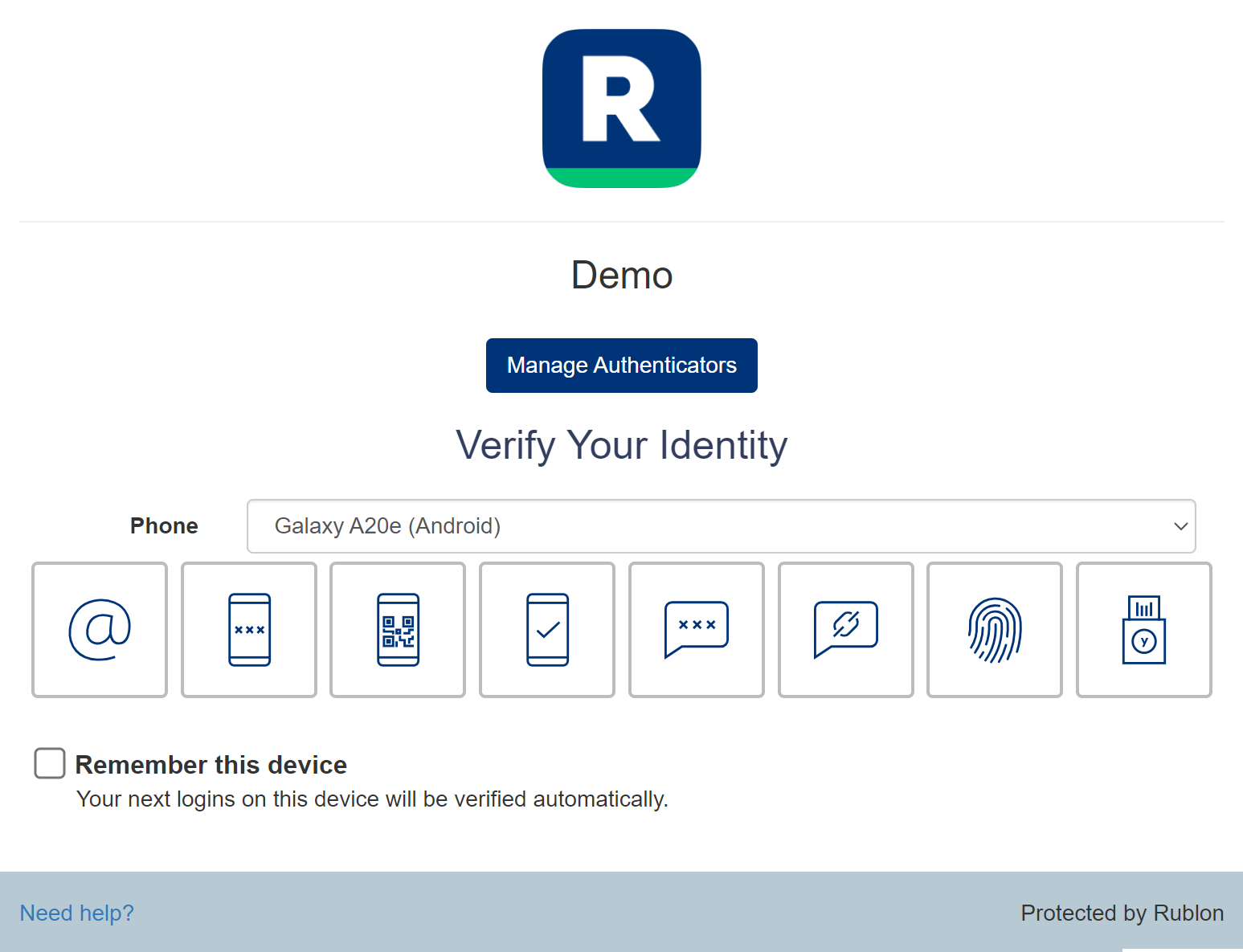Choose the SMS Passcode speech bubble icon
1243x952 pixels.
[x=696, y=630]
